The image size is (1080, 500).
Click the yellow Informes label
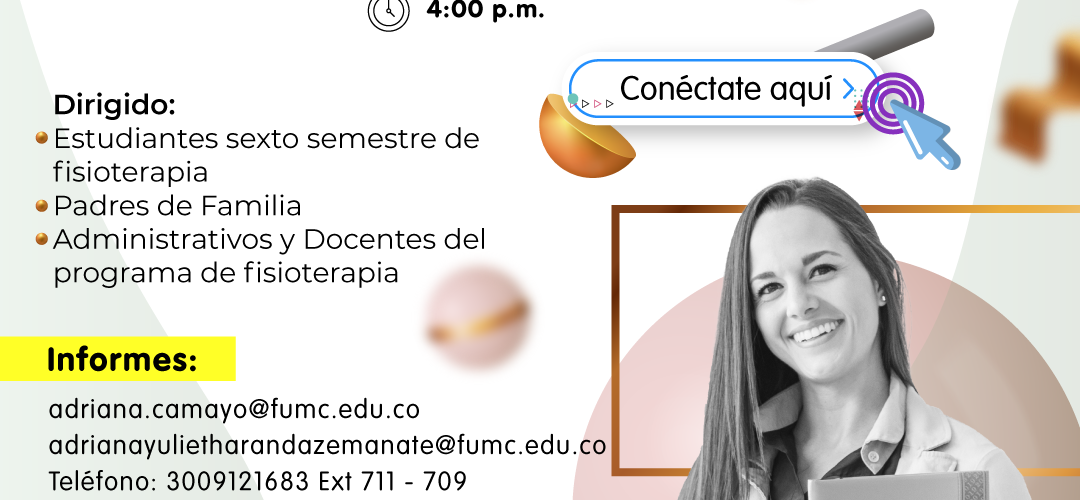tap(118, 359)
